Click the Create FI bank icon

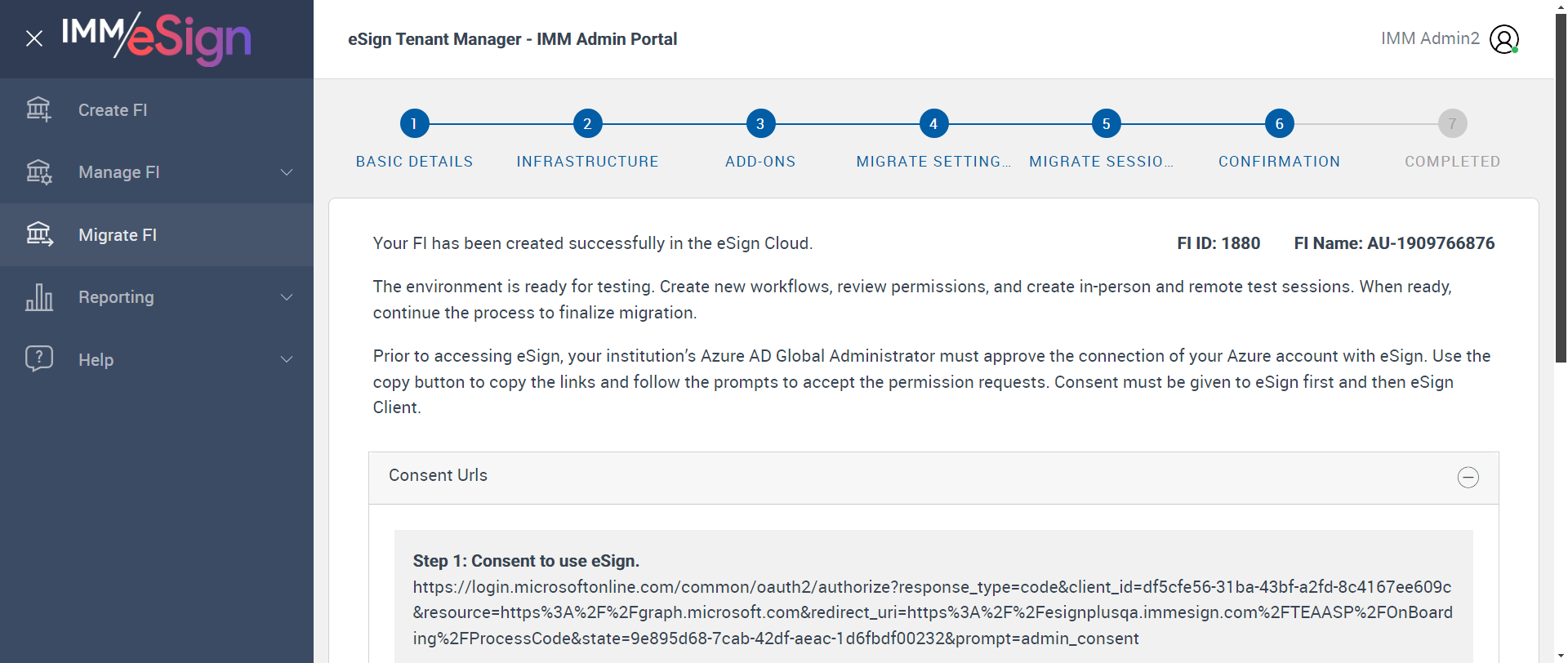[x=38, y=109]
